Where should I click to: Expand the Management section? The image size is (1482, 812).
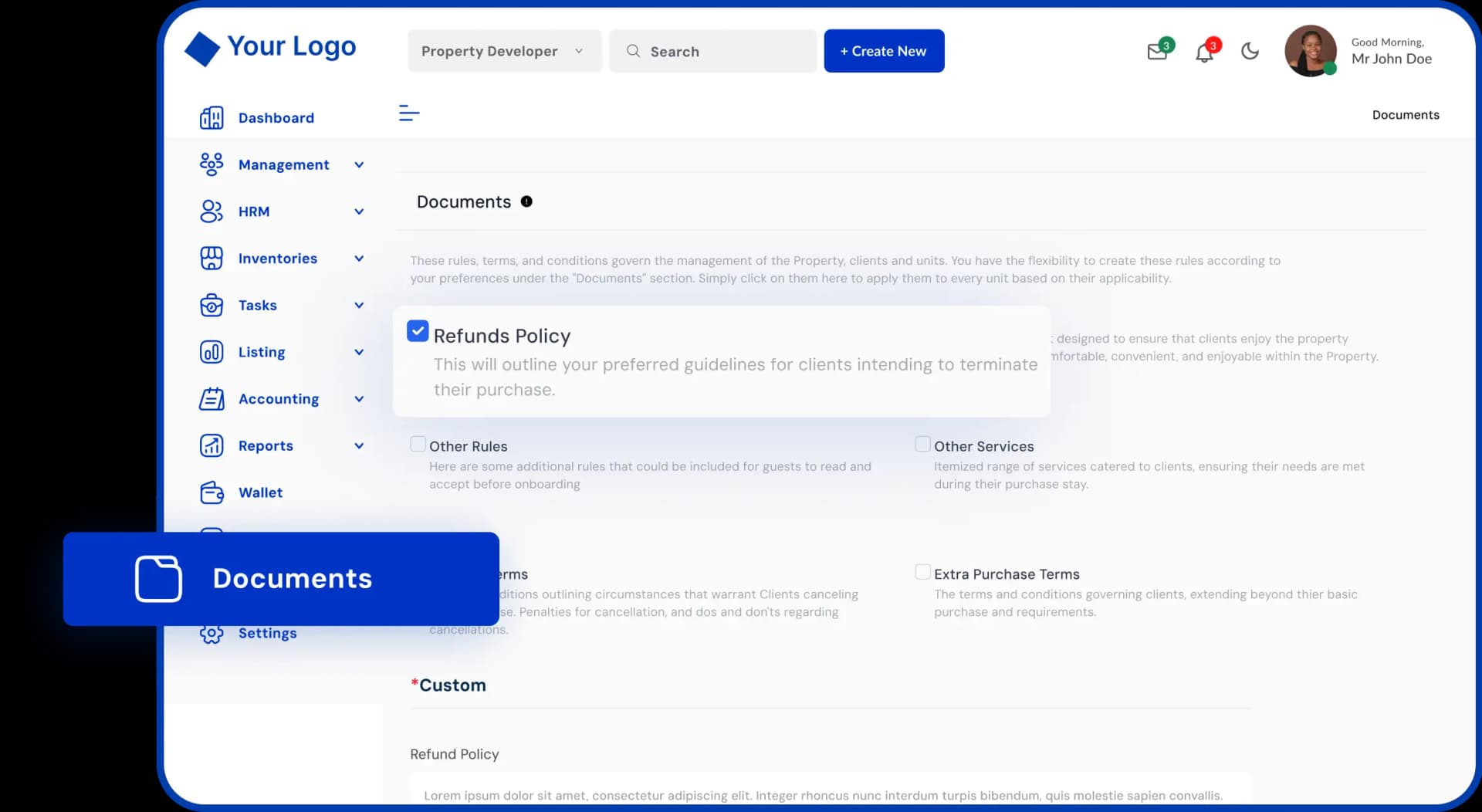click(x=359, y=164)
